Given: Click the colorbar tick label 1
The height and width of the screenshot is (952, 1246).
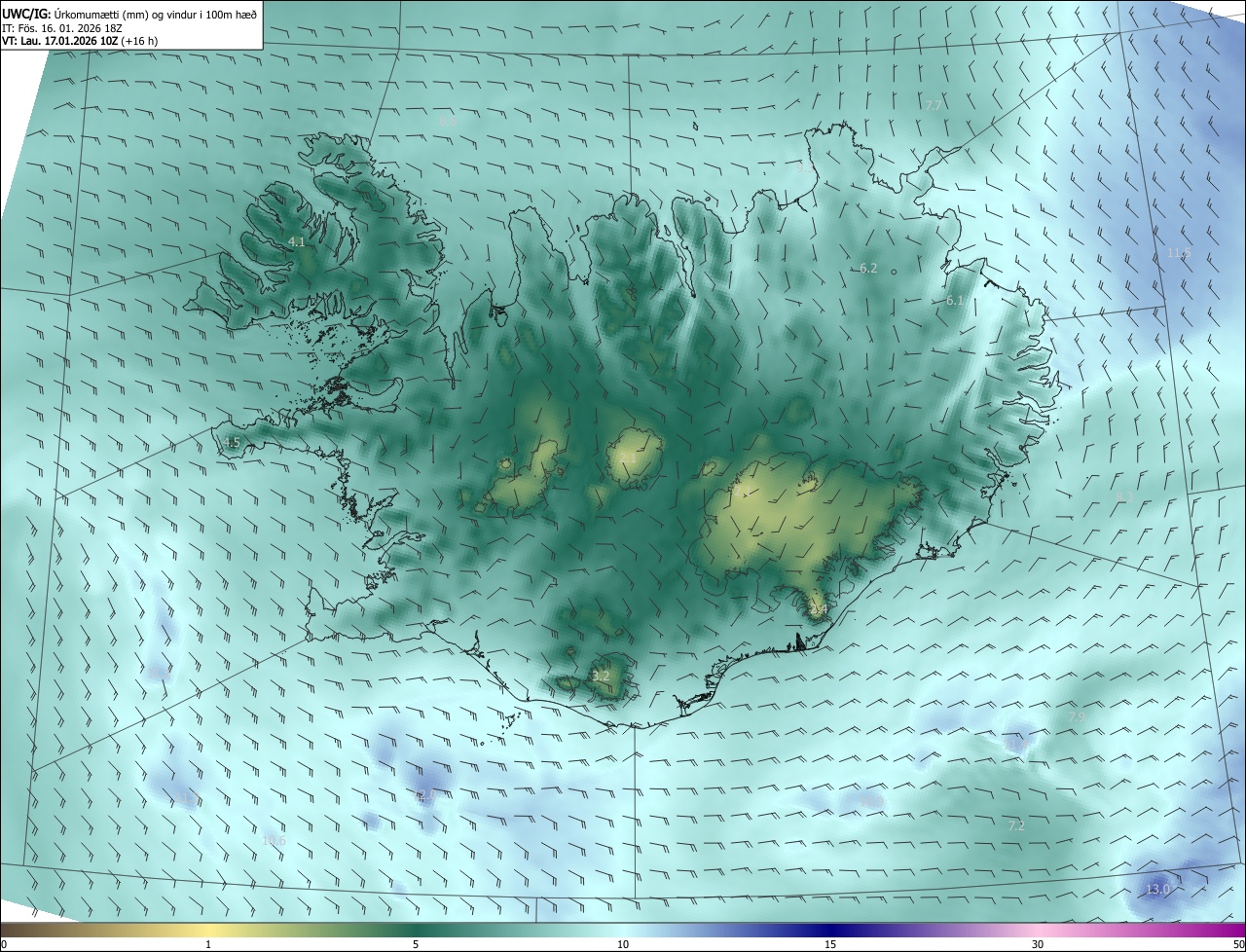Looking at the screenshot, I should pyautogui.click(x=208, y=944).
